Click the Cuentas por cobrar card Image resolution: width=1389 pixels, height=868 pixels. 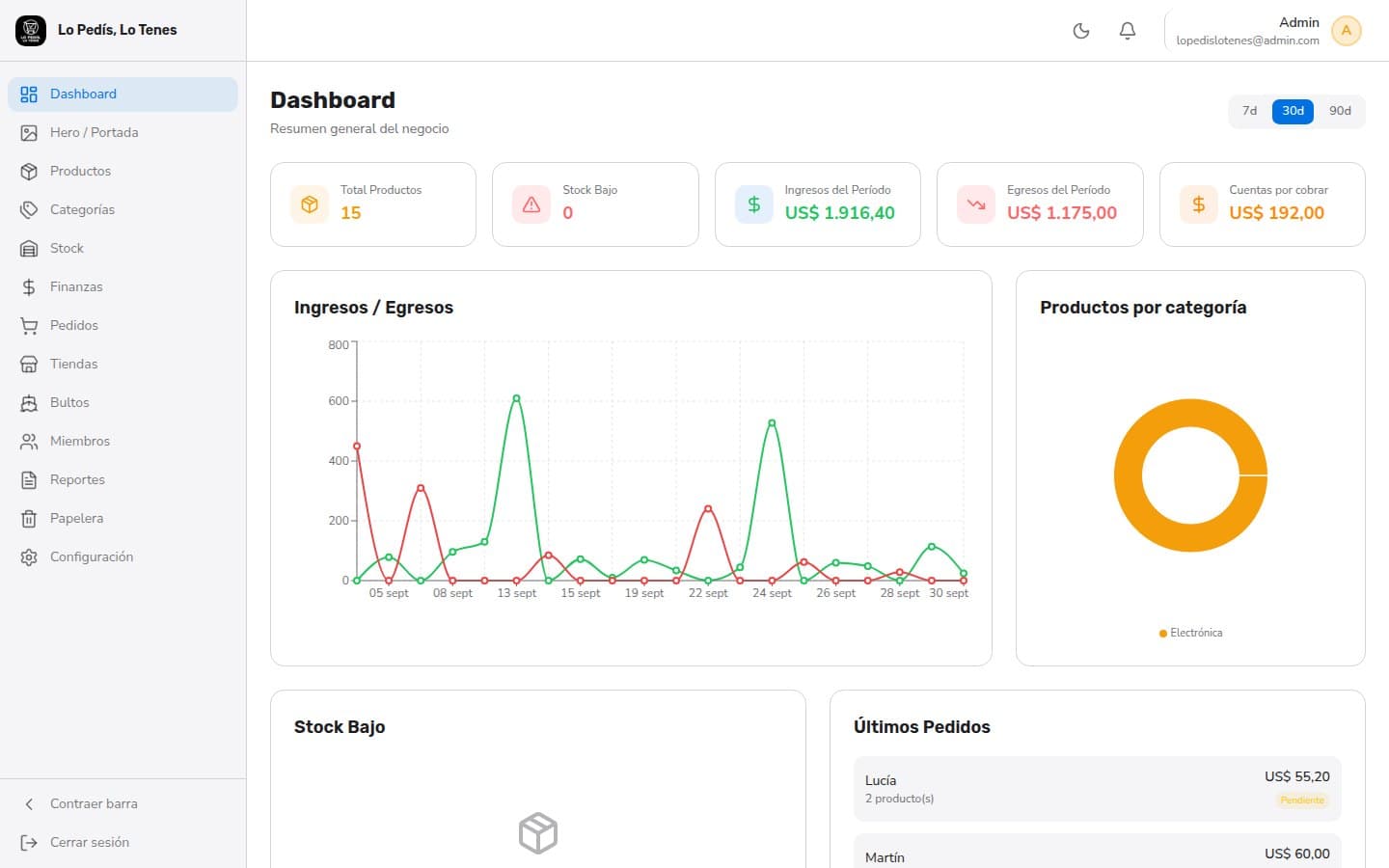coord(1262,204)
